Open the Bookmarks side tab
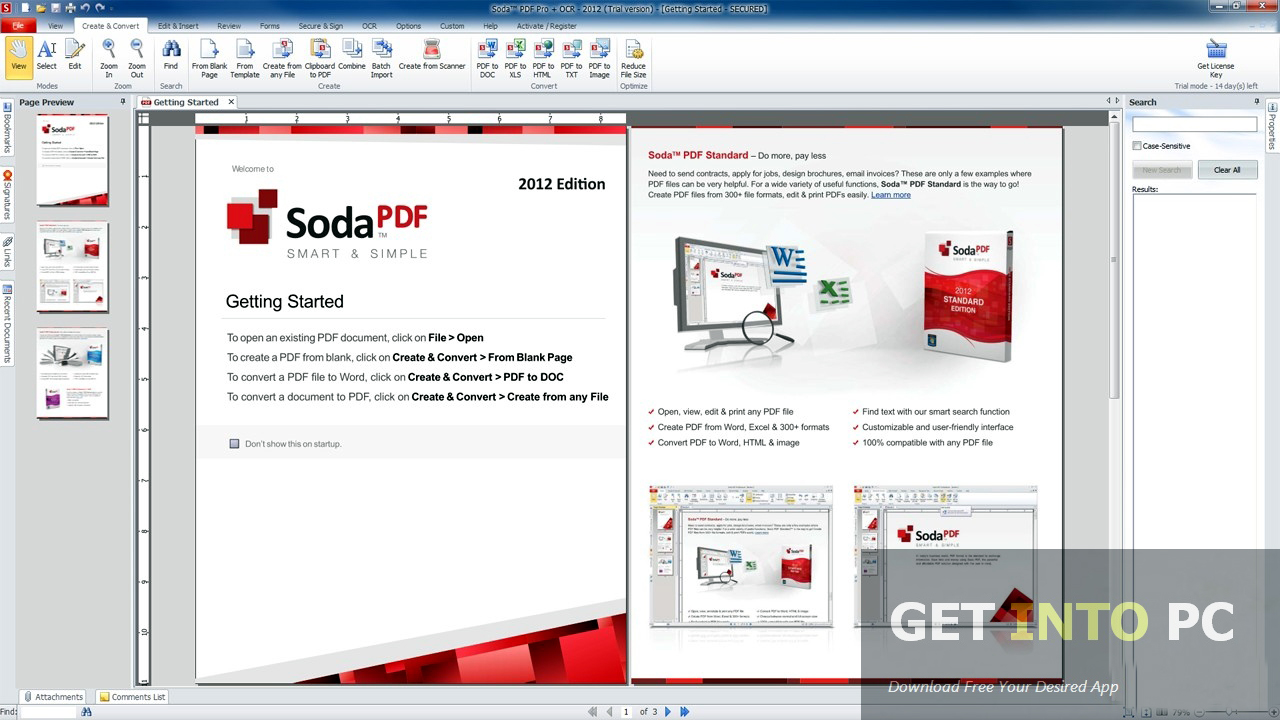This screenshot has width=1280, height=720. click(x=7, y=129)
